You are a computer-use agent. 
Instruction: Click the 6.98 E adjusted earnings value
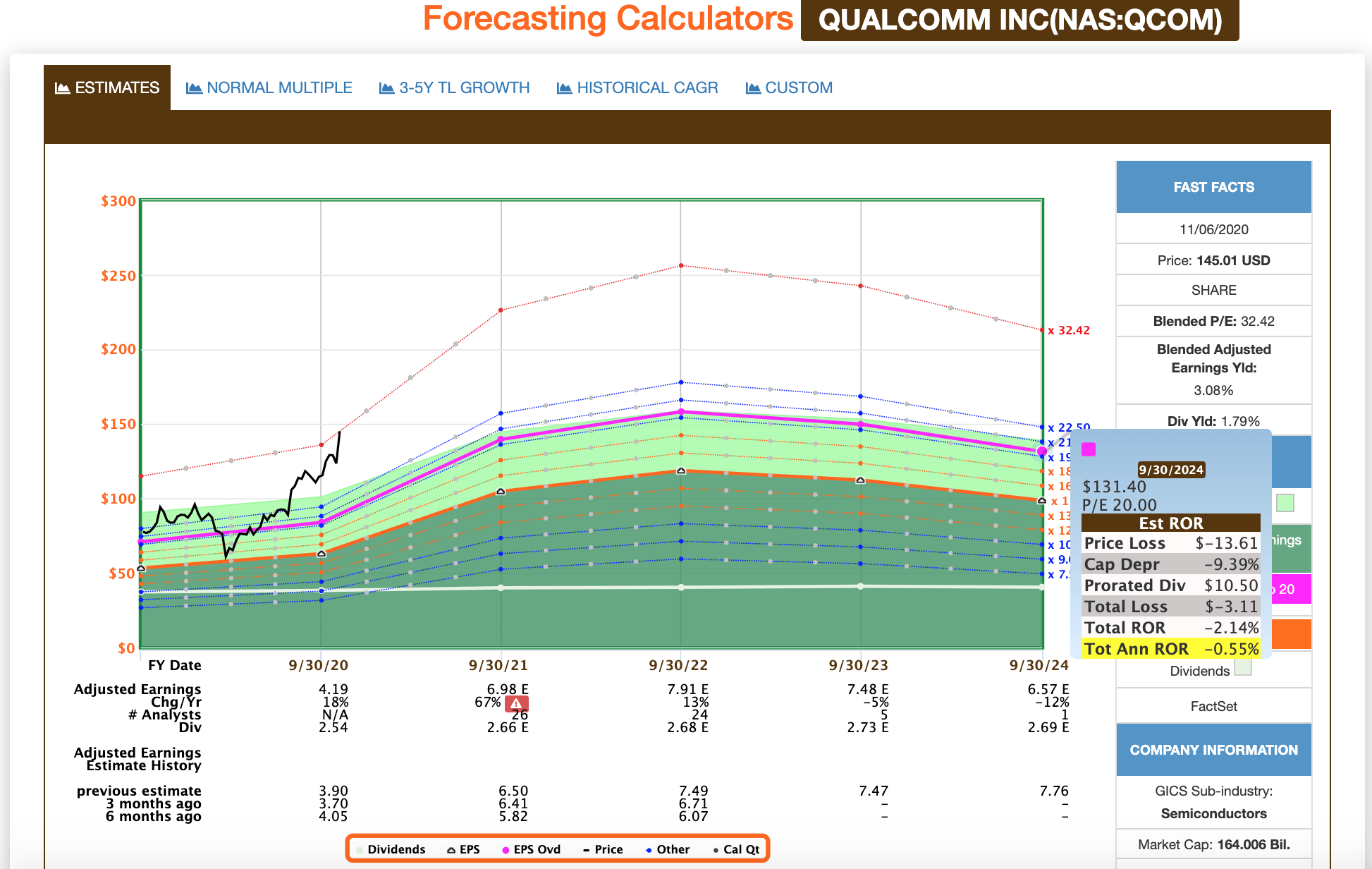click(x=508, y=689)
